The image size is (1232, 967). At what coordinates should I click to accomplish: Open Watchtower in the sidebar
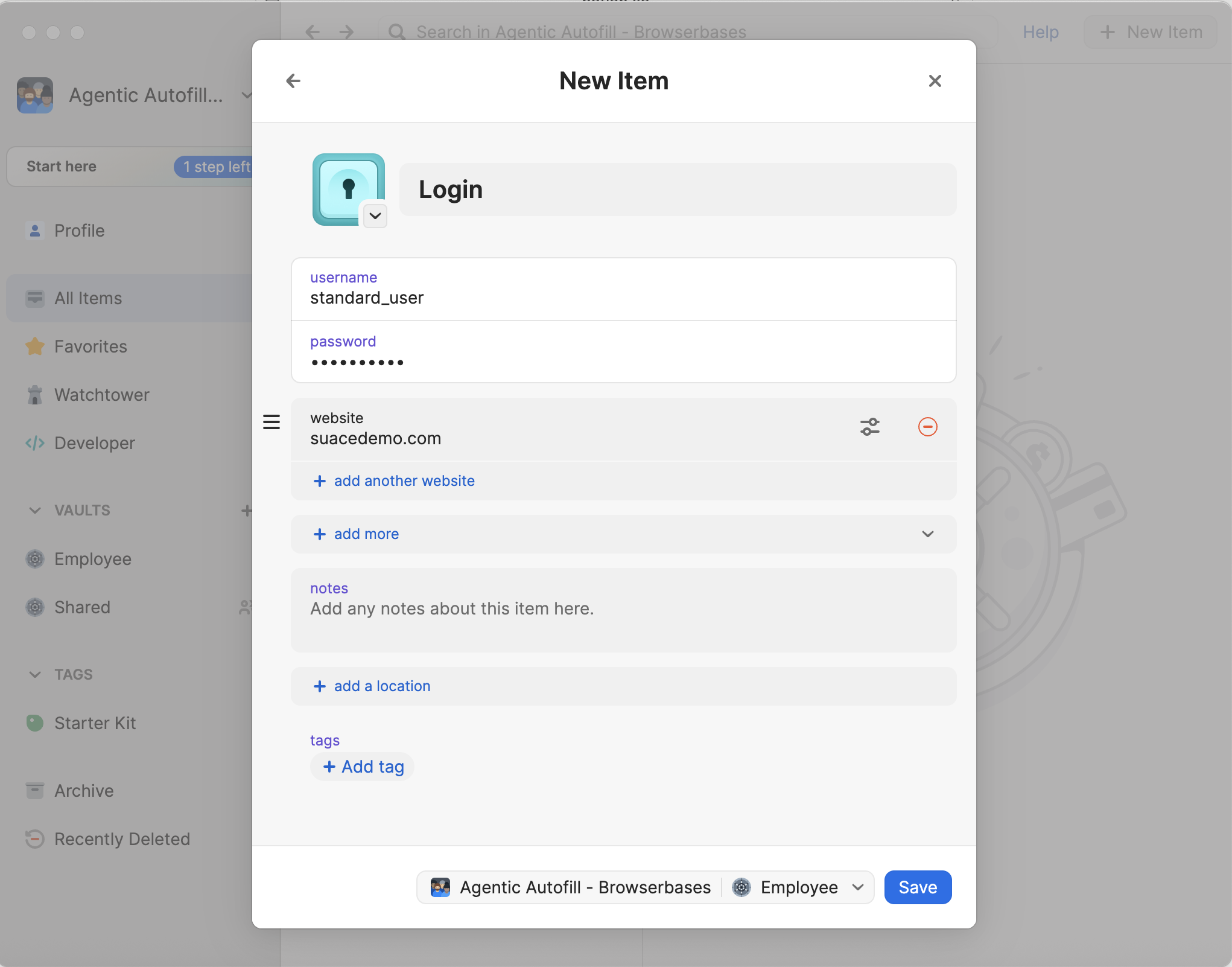(x=101, y=395)
